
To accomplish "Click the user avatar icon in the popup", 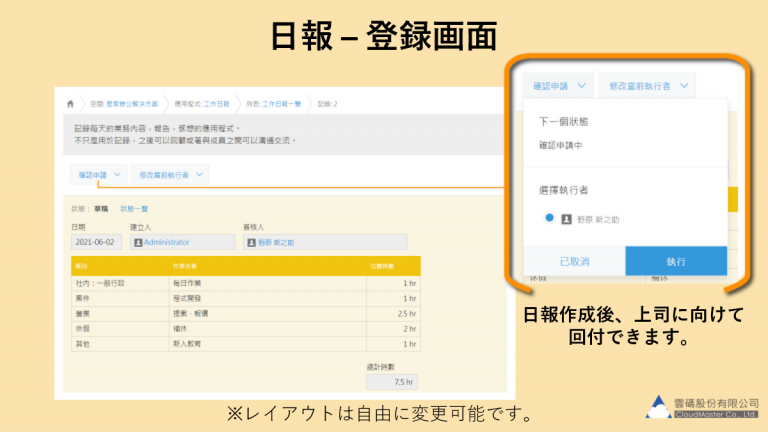I will click(x=566, y=218).
